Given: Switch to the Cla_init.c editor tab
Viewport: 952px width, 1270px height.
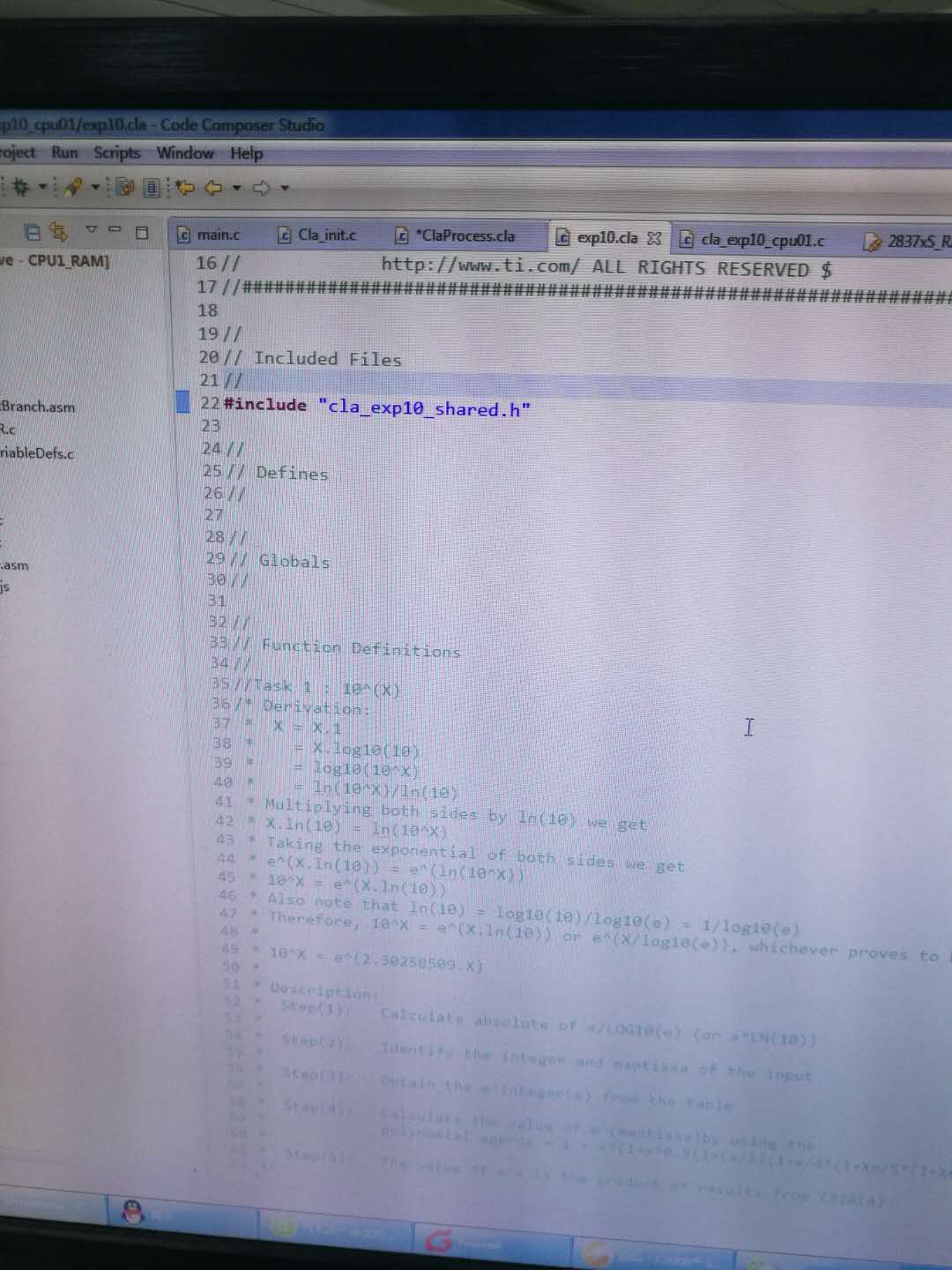Looking at the screenshot, I should point(316,235).
